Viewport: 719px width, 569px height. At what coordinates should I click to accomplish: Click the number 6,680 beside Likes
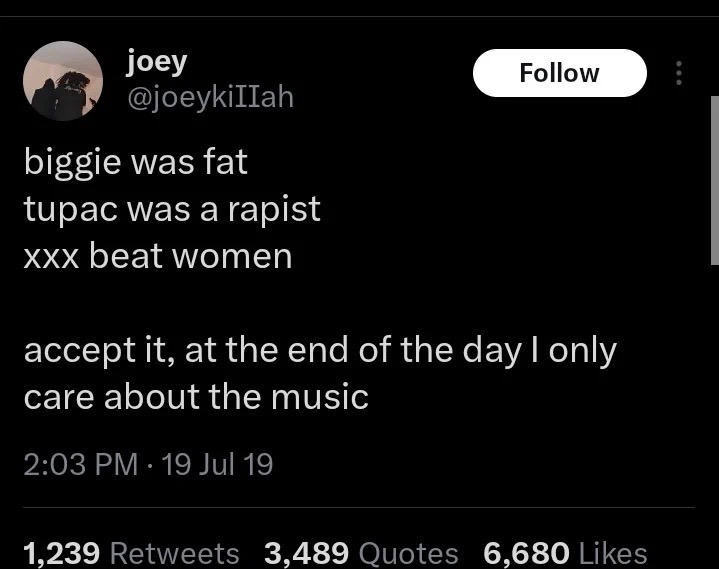coord(526,552)
